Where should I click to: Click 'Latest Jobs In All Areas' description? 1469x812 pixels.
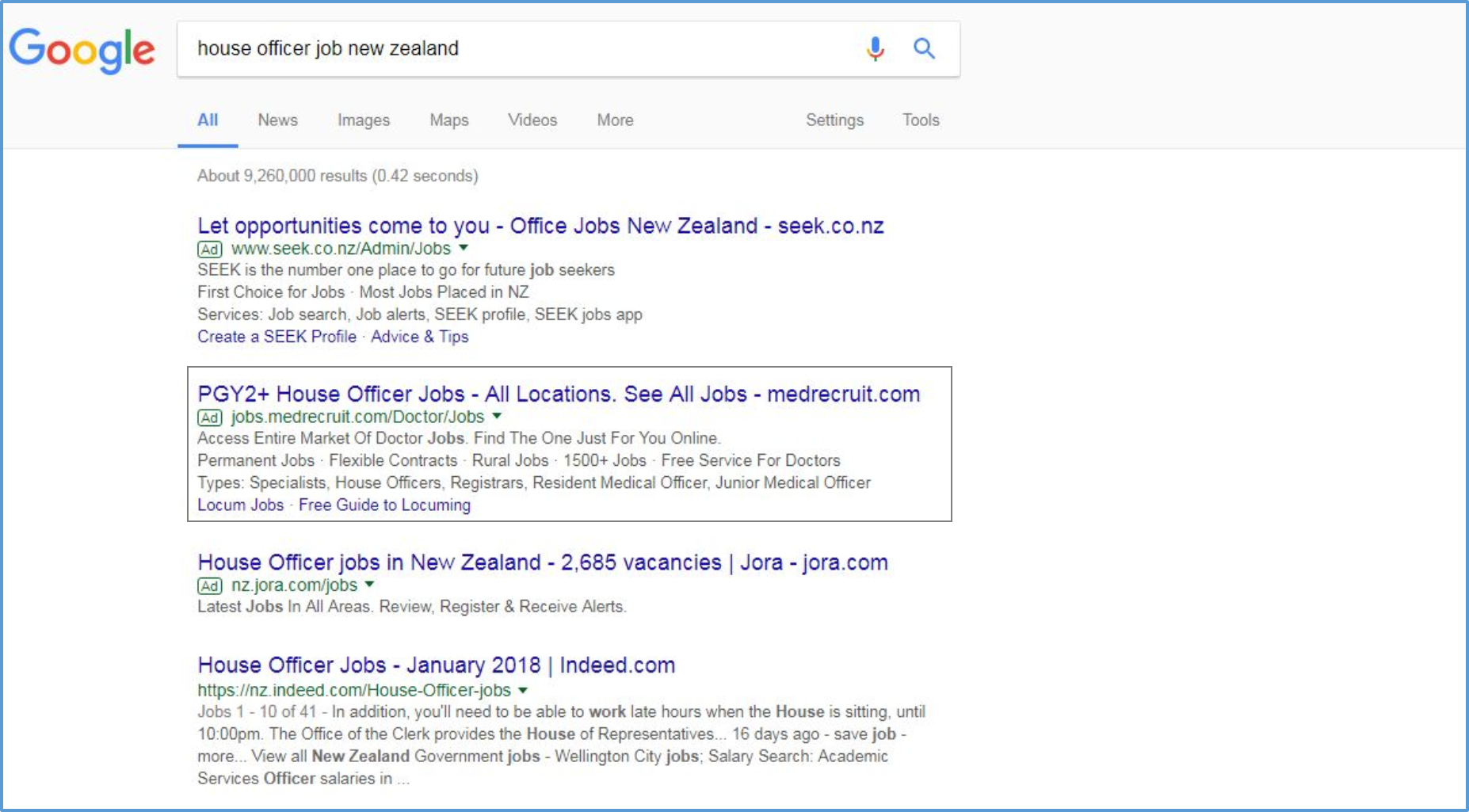[412, 607]
